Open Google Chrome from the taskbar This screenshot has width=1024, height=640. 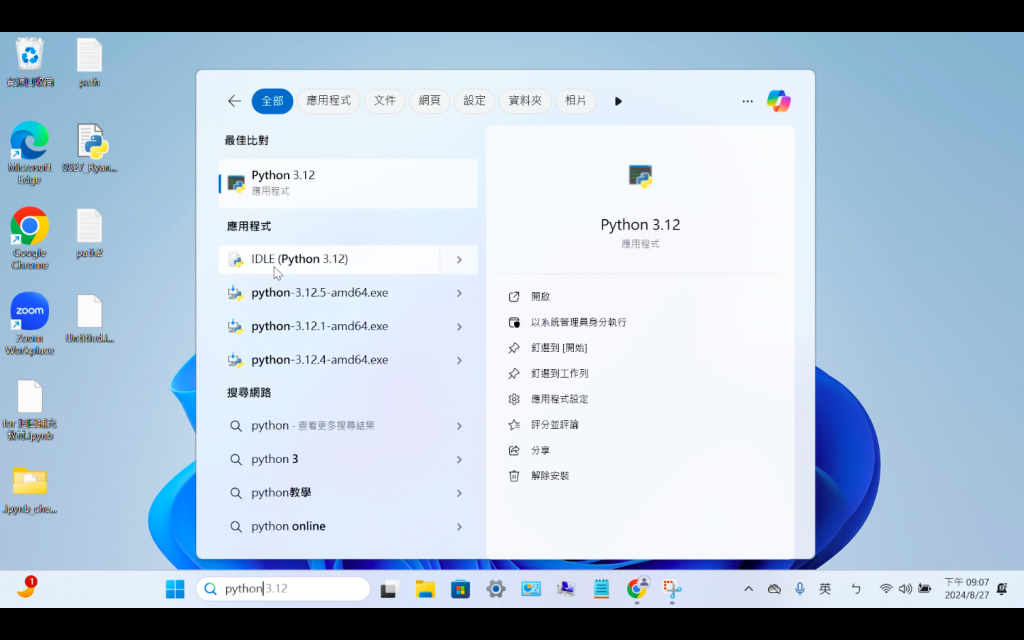point(637,588)
